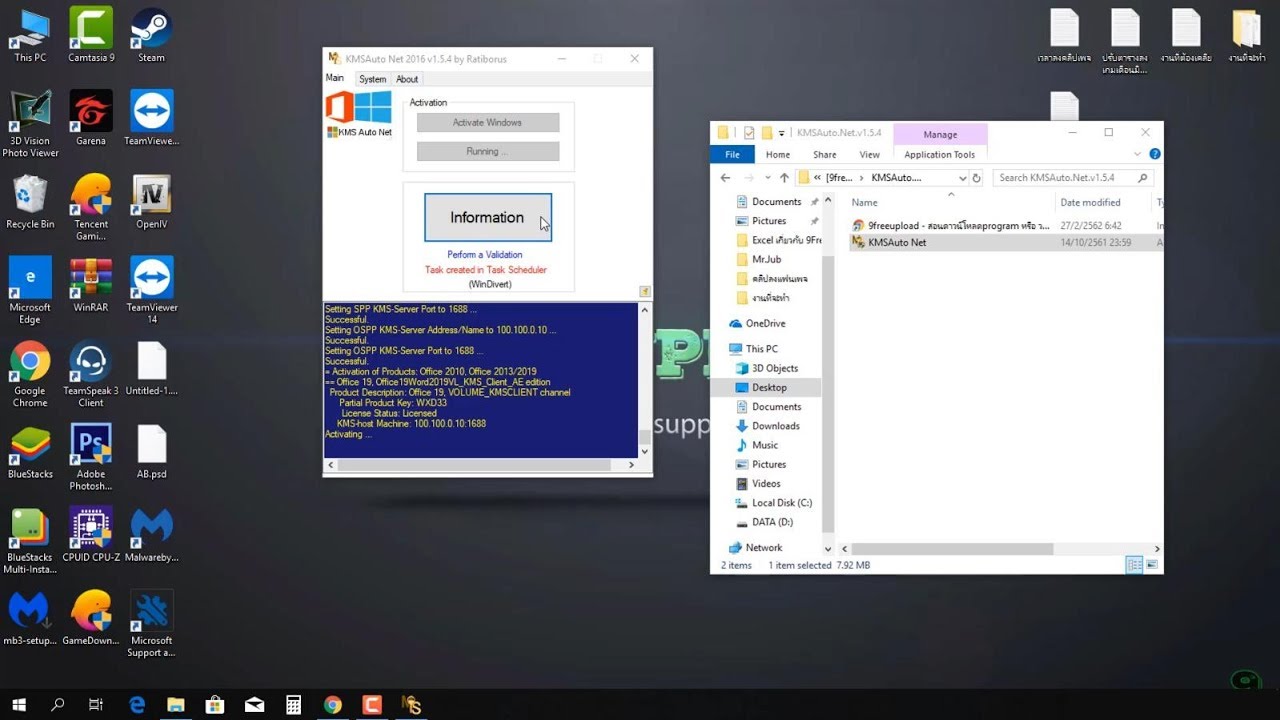Click the navigation pane scroll-down arrow

[828, 549]
